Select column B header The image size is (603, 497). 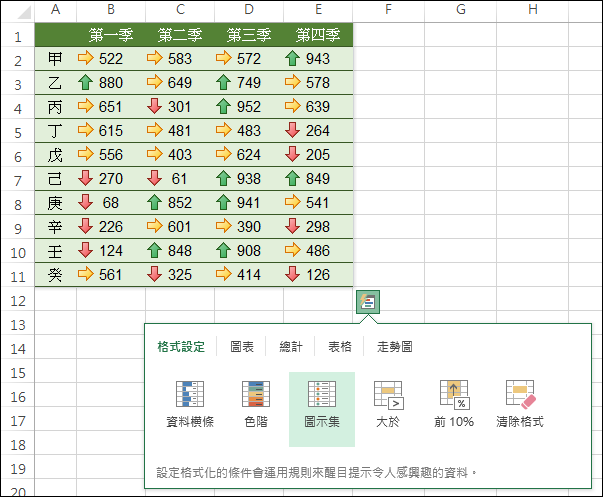[x=111, y=10]
